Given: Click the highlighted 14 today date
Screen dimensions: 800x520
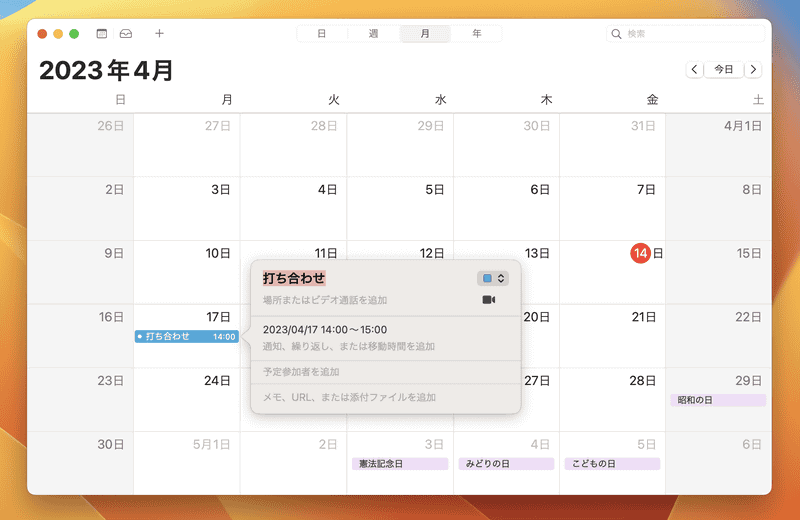Looking at the screenshot, I should tap(640, 253).
